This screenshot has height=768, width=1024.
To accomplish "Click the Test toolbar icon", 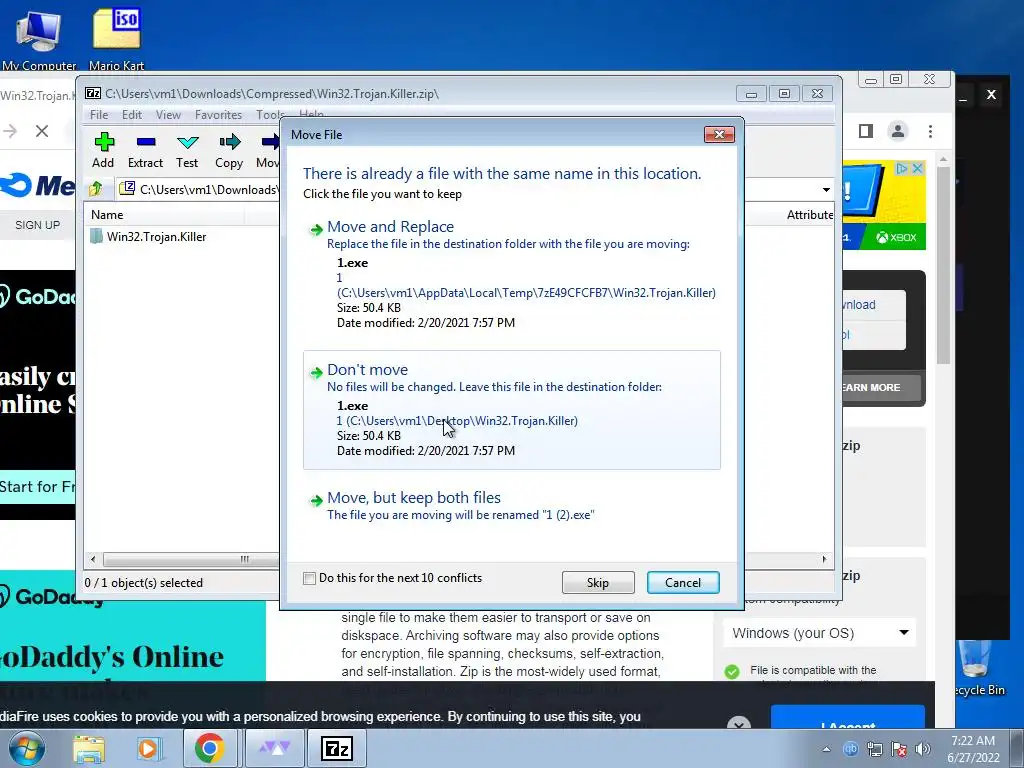I will (187, 150).
